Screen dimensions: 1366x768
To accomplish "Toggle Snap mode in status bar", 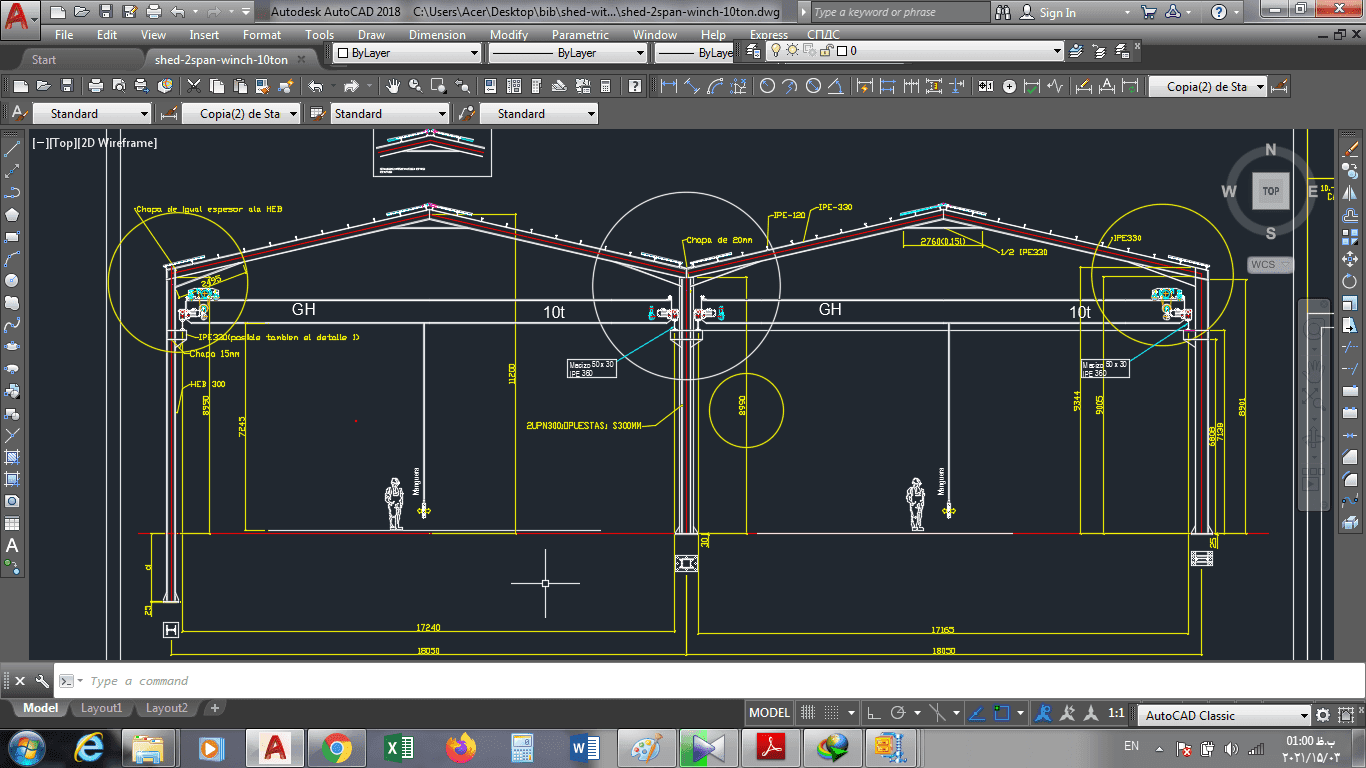I will click(832, 713).
